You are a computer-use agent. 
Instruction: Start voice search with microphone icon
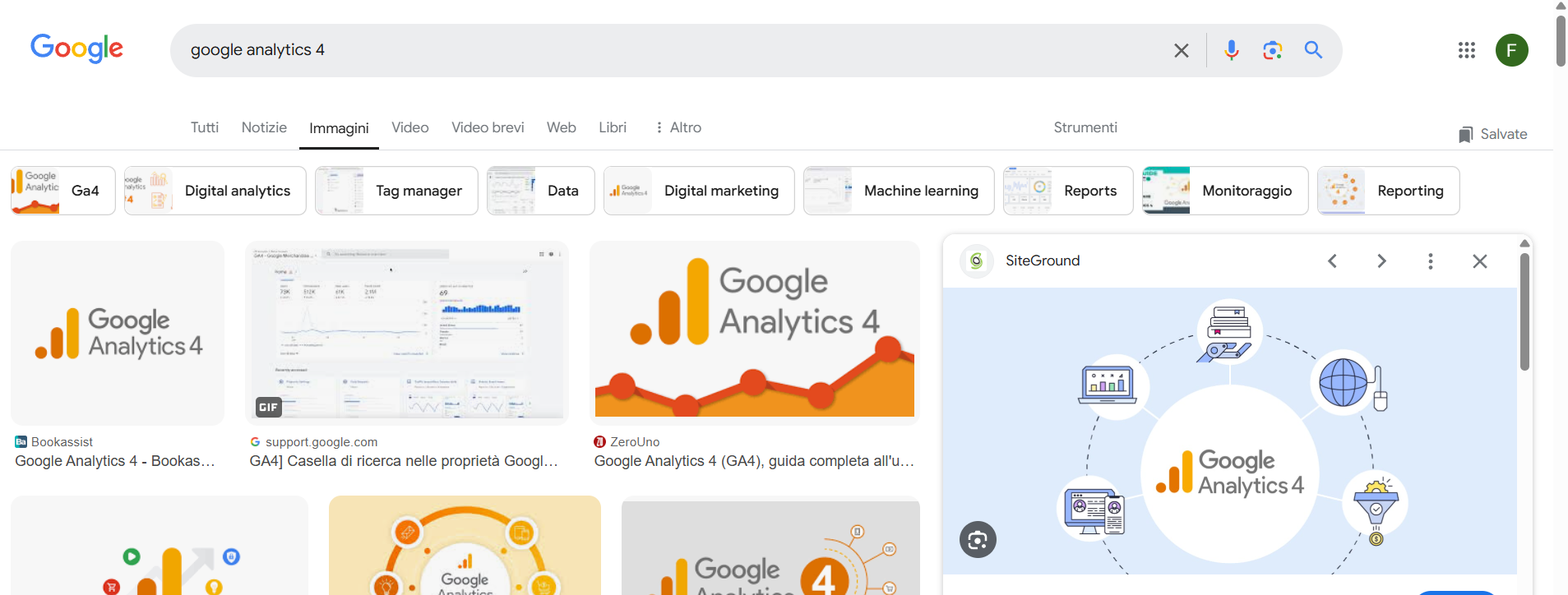[x=1231, y=50]
